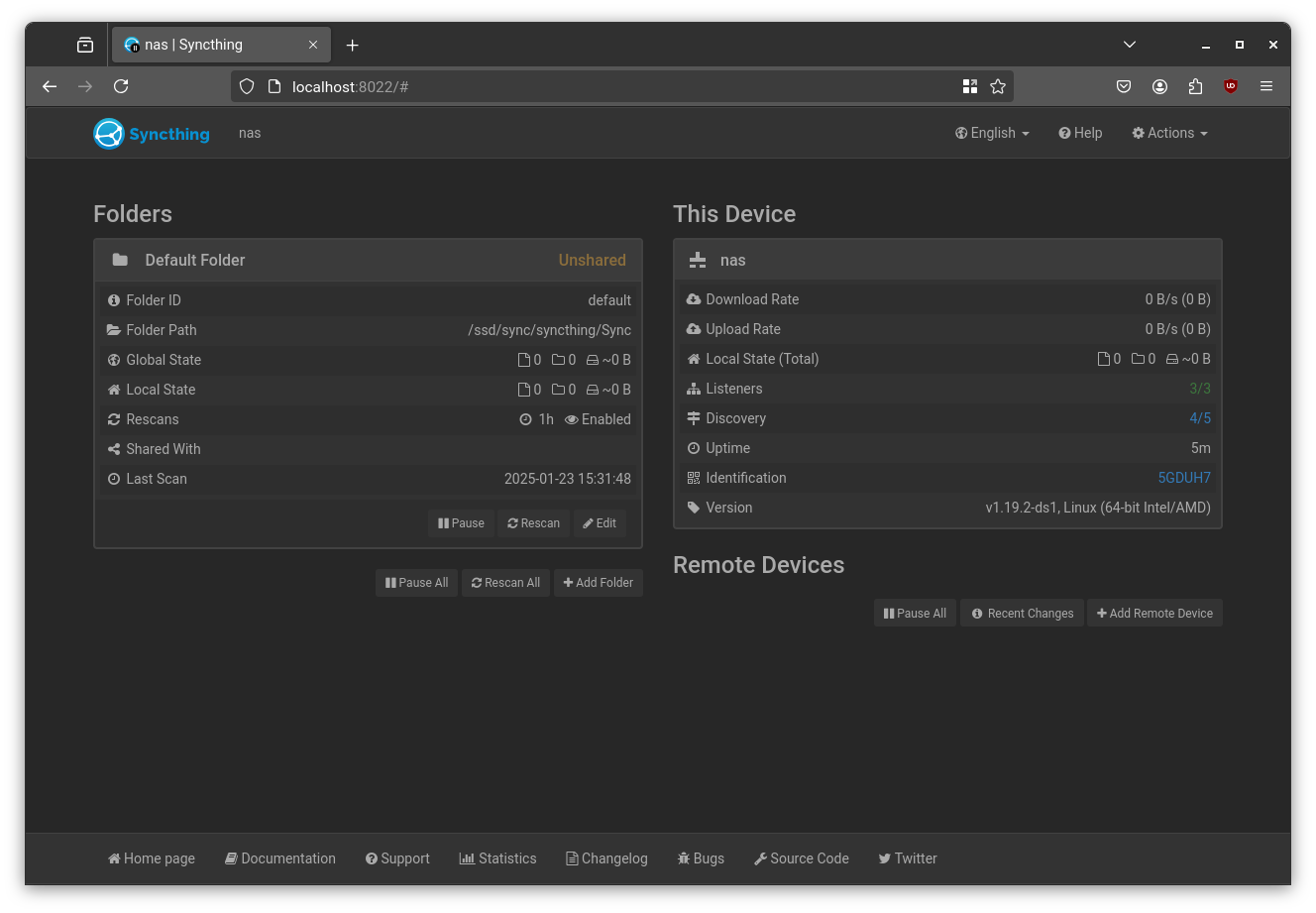Click the upload rate cloud icon
The width and height of the screenshot is (1316, 913).
[x=693, y=328]
